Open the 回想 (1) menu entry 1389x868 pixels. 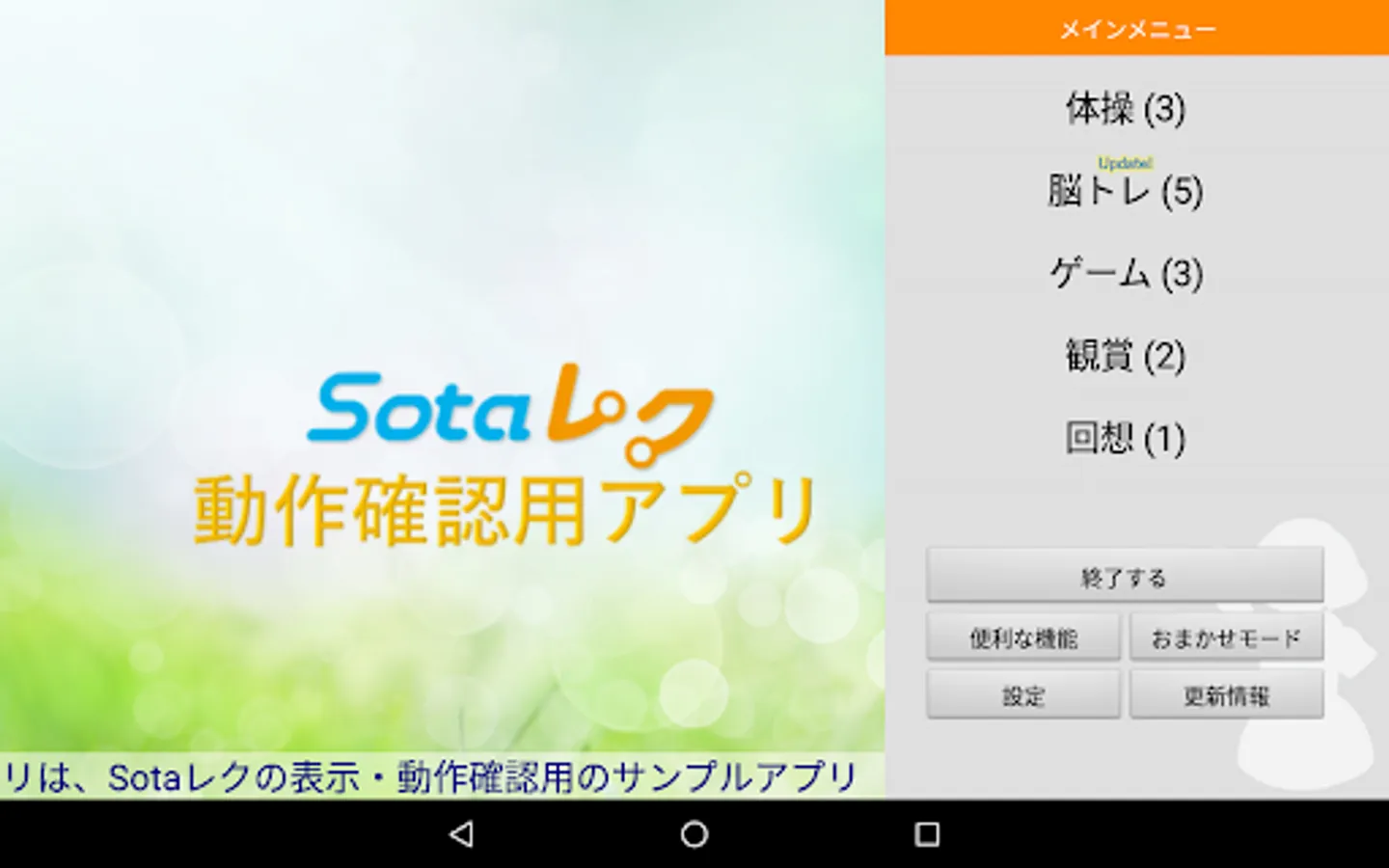1125,439
